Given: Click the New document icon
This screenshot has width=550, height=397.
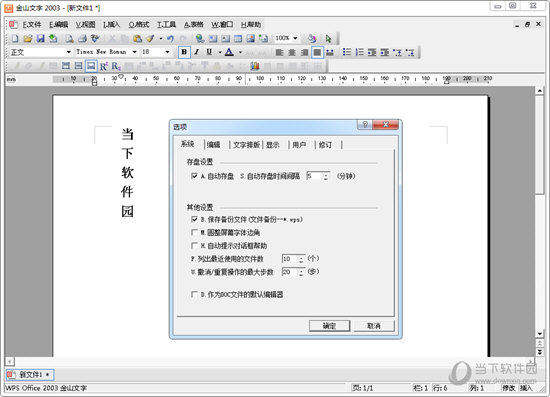Looking at the screenshot, I should (x=15, y=39).
